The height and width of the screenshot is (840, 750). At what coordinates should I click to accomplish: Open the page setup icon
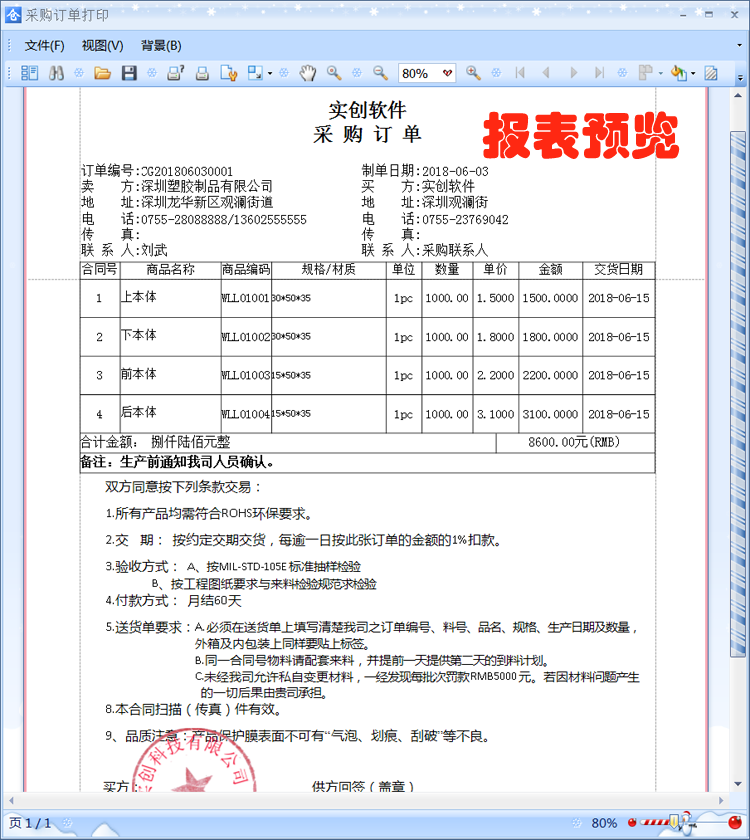coord(229,73)
